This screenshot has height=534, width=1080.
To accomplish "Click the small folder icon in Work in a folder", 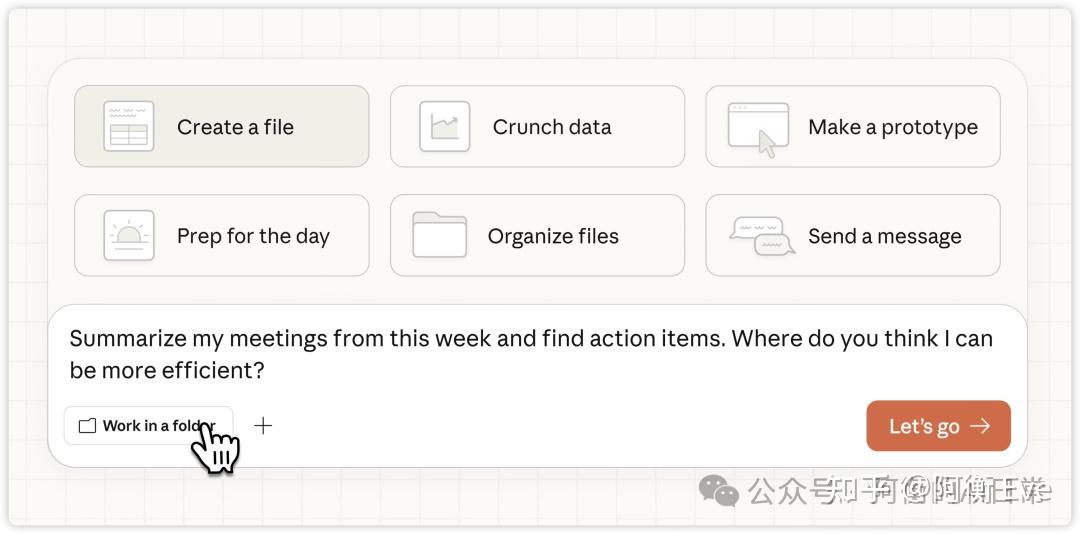I will pos(87,426).
